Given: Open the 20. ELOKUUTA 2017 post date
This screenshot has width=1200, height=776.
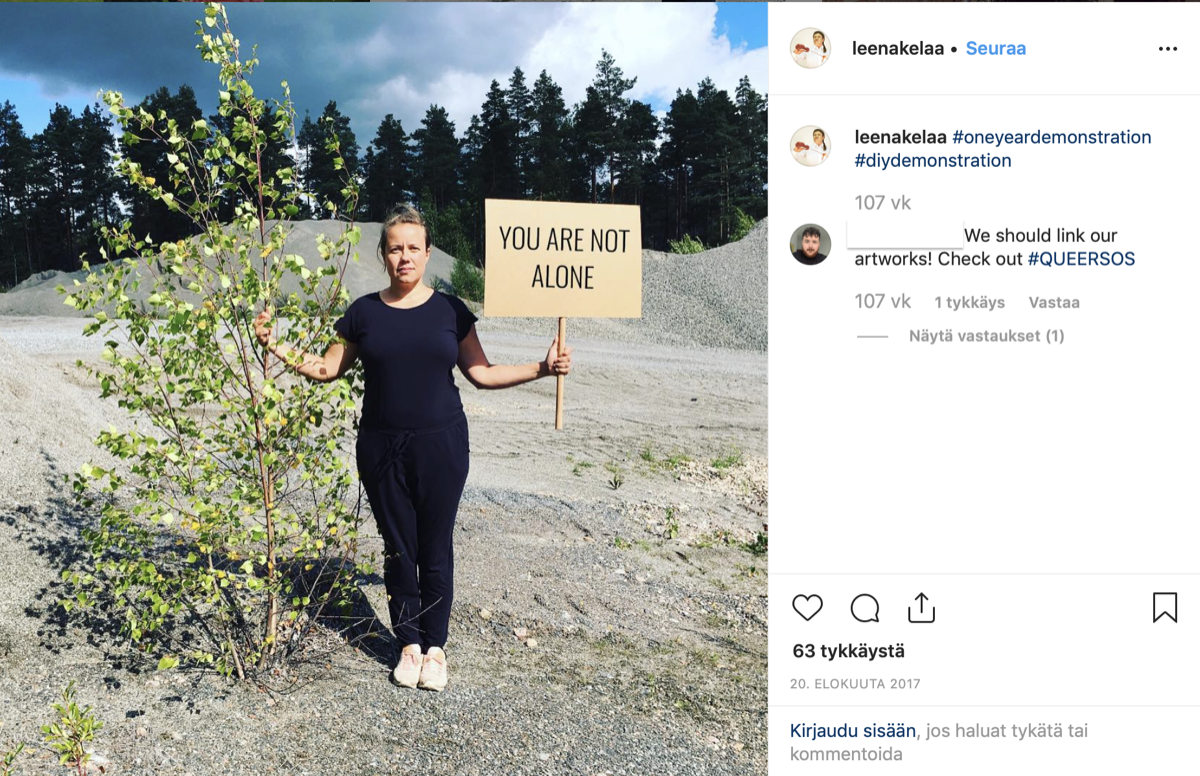Looking at the screenshot, I should 855,684.
